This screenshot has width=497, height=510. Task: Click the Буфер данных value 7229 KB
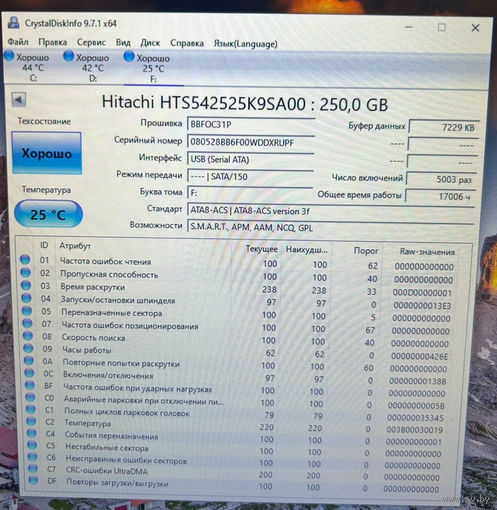444,127
